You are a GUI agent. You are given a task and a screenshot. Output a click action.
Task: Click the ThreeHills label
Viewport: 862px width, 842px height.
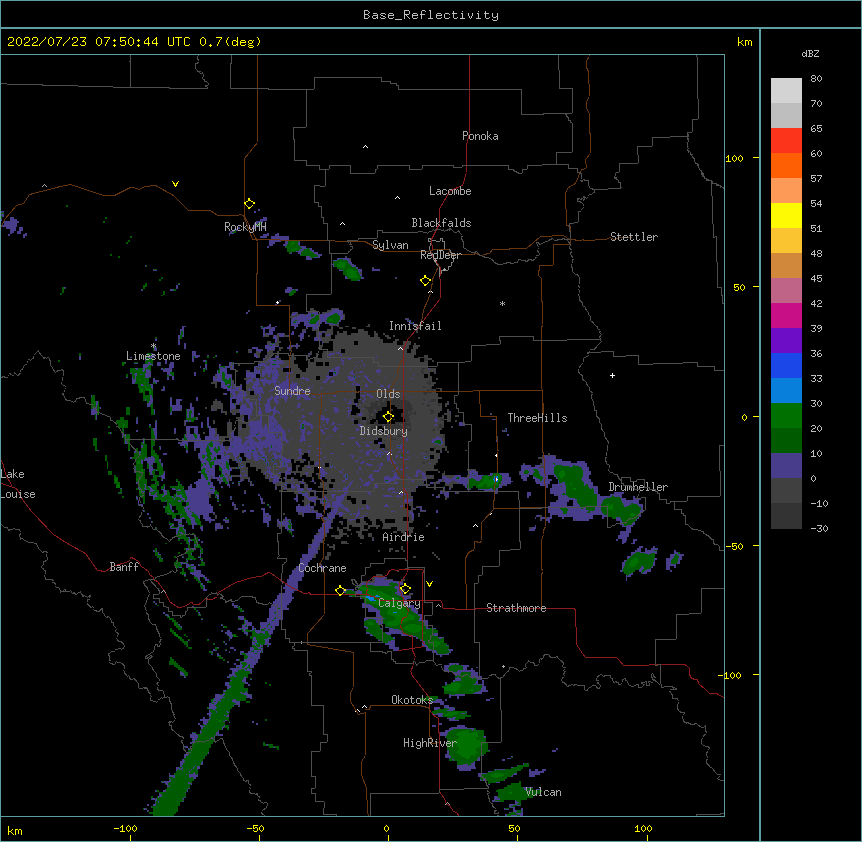[x=538, y=418]
